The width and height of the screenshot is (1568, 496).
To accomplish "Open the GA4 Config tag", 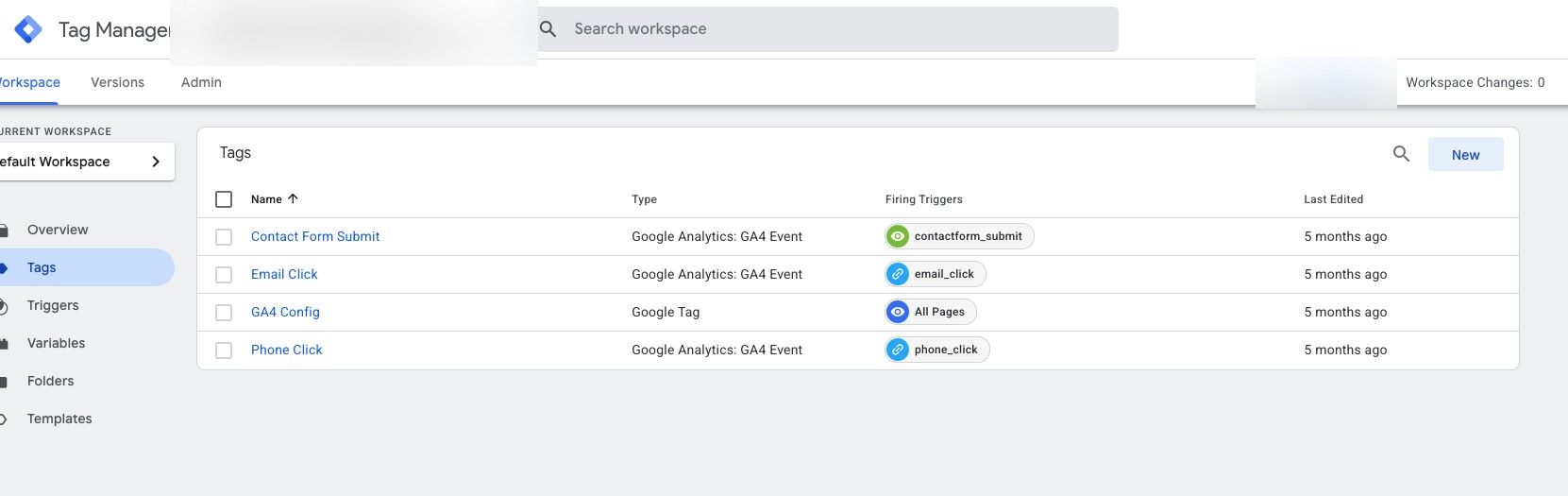I will [285, 312].
